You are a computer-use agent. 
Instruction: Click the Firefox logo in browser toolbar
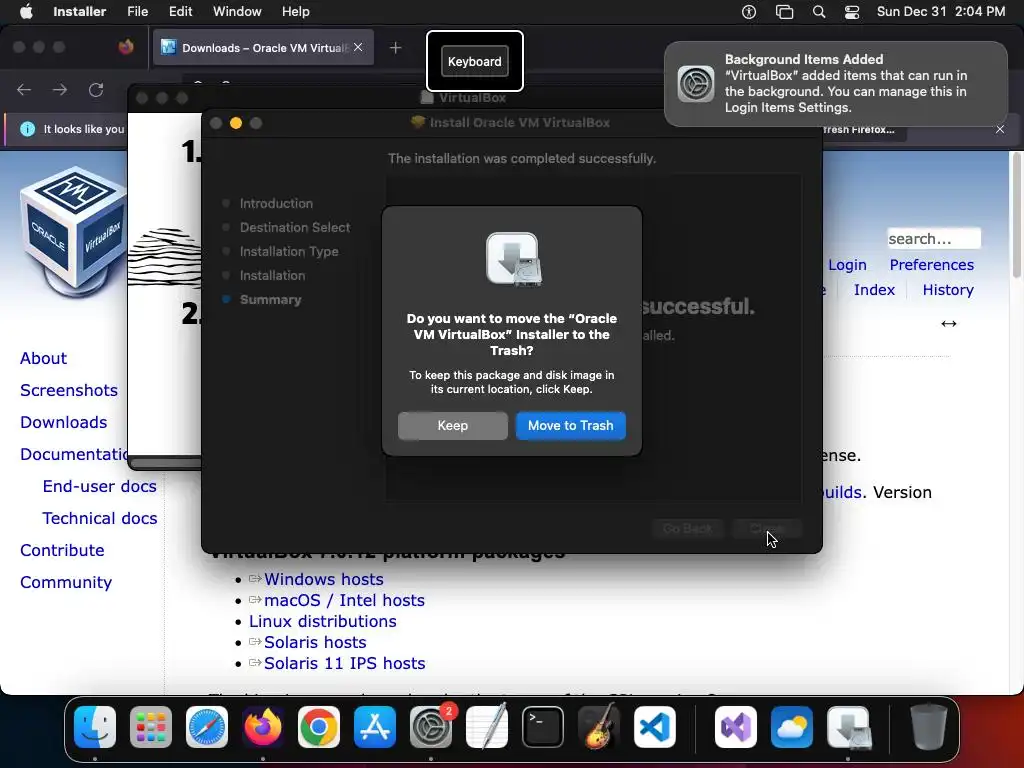(x=126, y=47)
